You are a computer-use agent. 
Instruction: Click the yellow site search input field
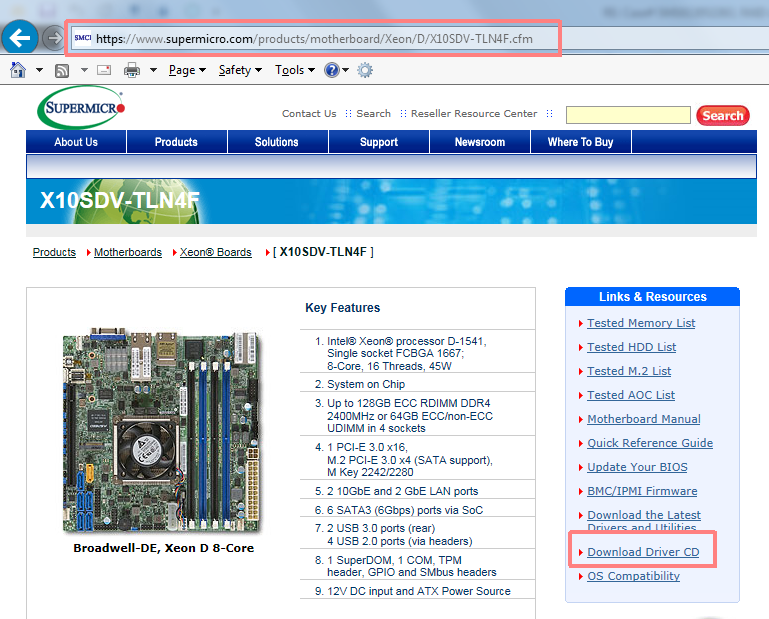point(628,115)
